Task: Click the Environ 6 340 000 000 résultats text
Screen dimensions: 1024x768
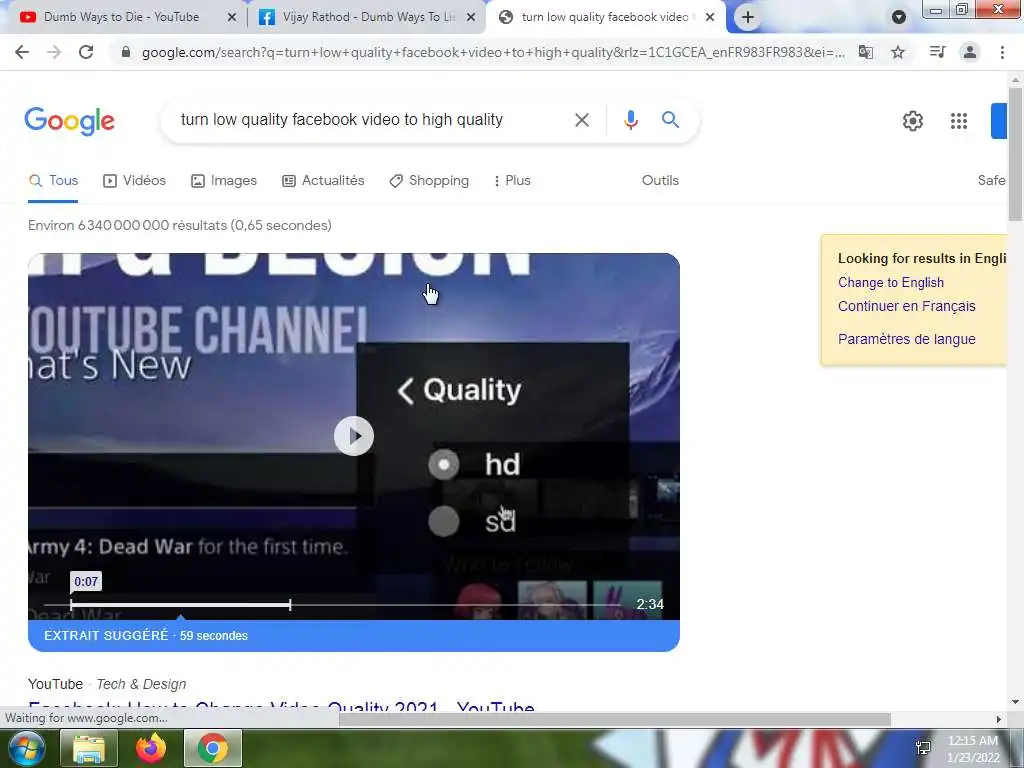Action: 180,225
